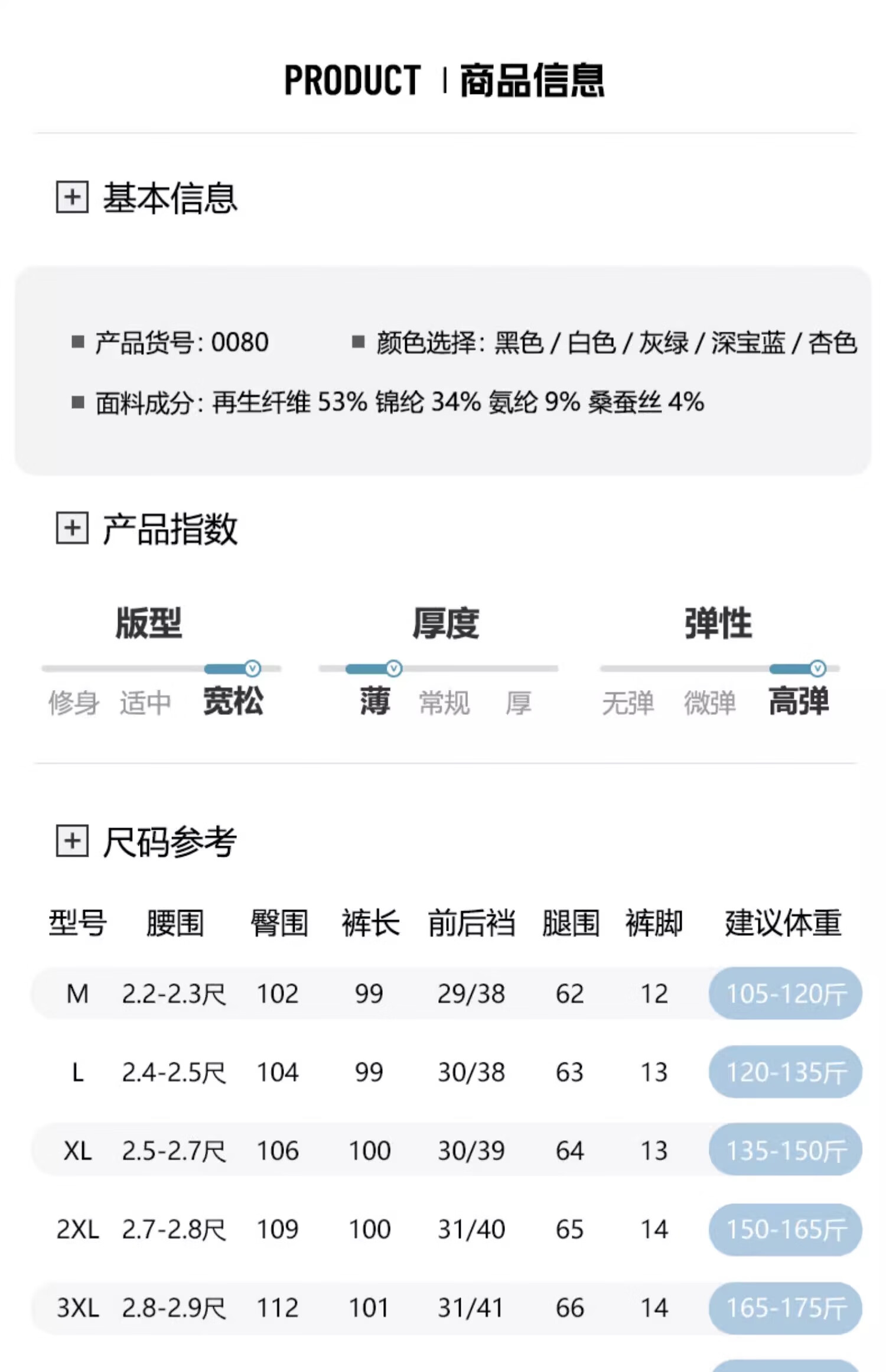Click the 版型 slider handle at 宽松
Screen dimensions: 886x1372
click(x=253, y=668)
